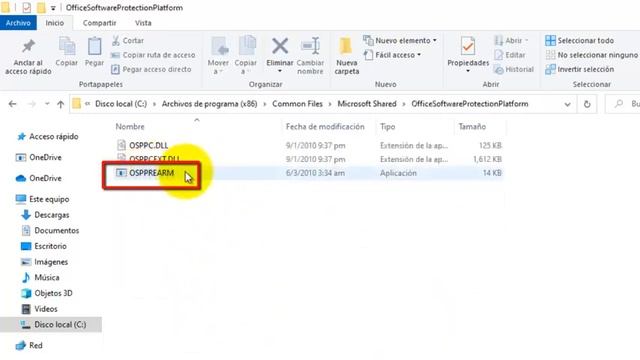
Task: Click Historial in the ribbon
Action: 514,69
